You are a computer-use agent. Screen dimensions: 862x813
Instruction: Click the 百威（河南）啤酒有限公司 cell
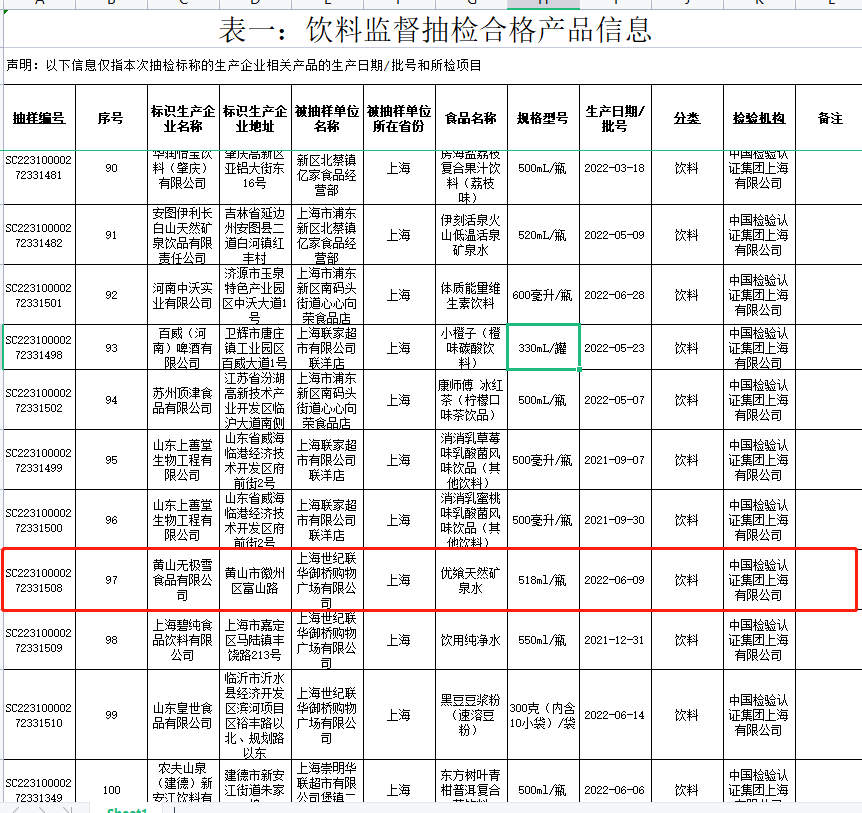[x=182, y=348]
